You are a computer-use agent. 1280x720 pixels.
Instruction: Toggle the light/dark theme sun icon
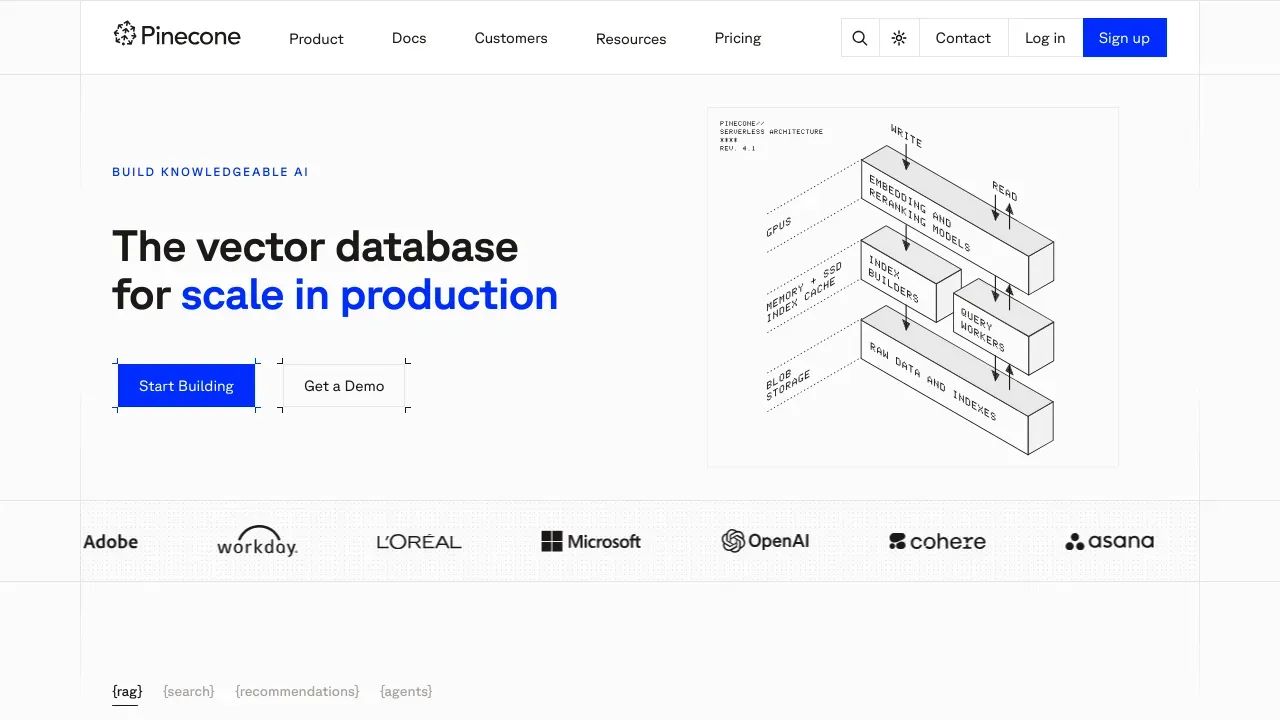(899, 38)
